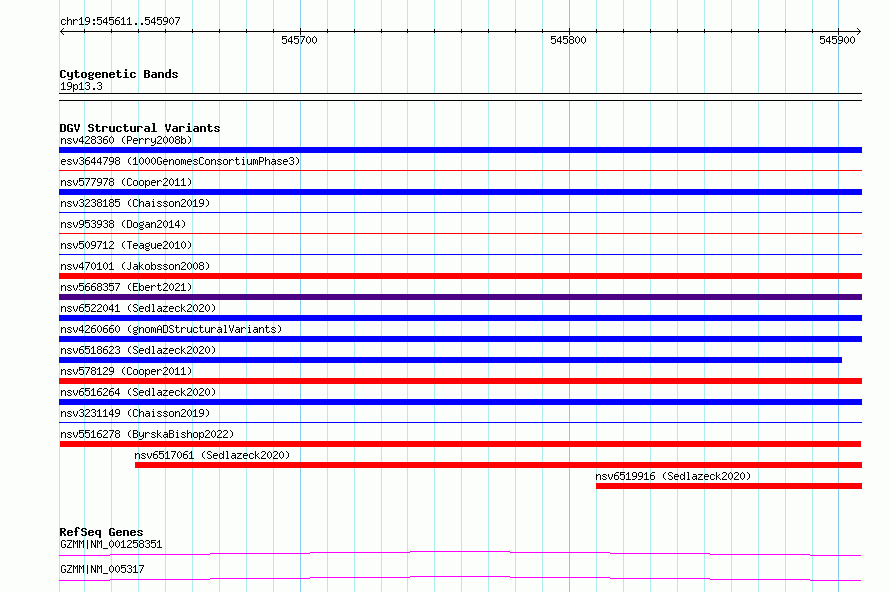Screen dimensions: 890x592
Task: Click the shorter blue bar for nsv6518623
Action: pos(451,360)
